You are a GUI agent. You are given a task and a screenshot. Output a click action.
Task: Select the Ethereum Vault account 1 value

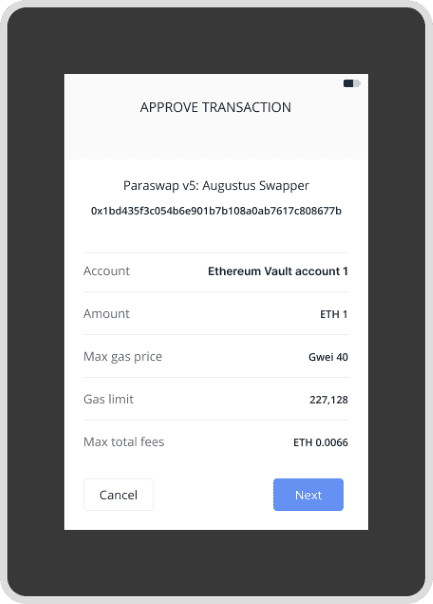tap(278, 271)
